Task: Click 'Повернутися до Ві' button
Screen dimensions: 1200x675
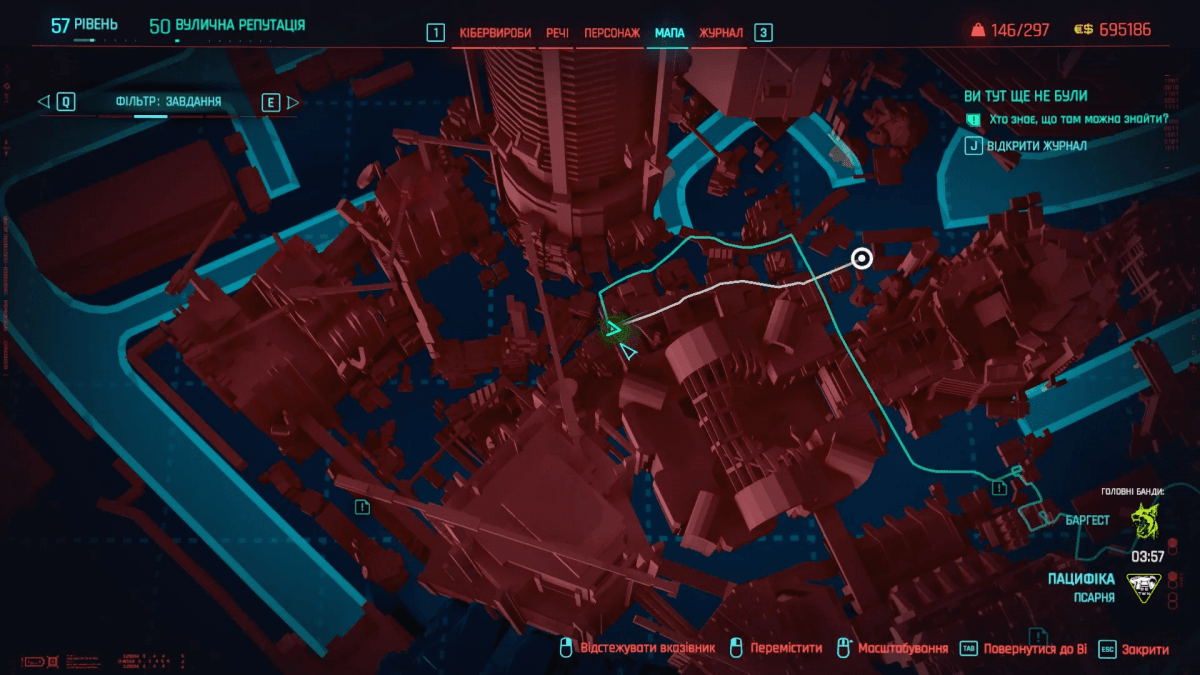Action: point(1035,648)
